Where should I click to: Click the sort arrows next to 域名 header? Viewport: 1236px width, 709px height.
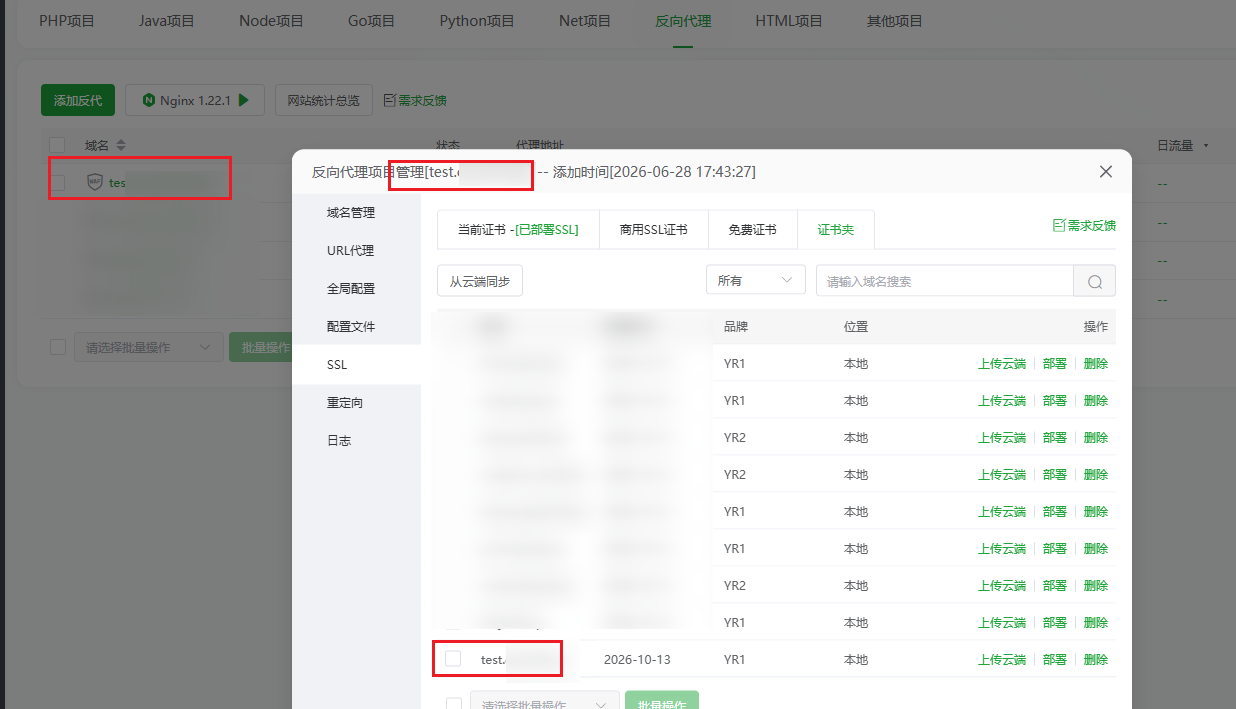(120, 146)
